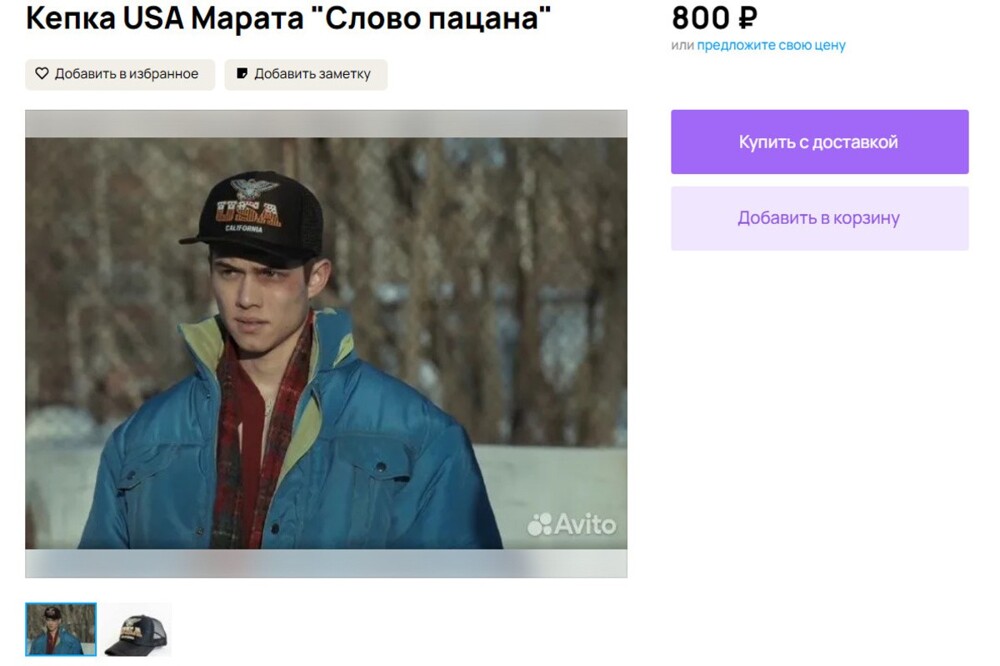The width and height of the screenshot is (1000, 666).
Task: Open note editor via Добавить заметку
Action: 312,74
